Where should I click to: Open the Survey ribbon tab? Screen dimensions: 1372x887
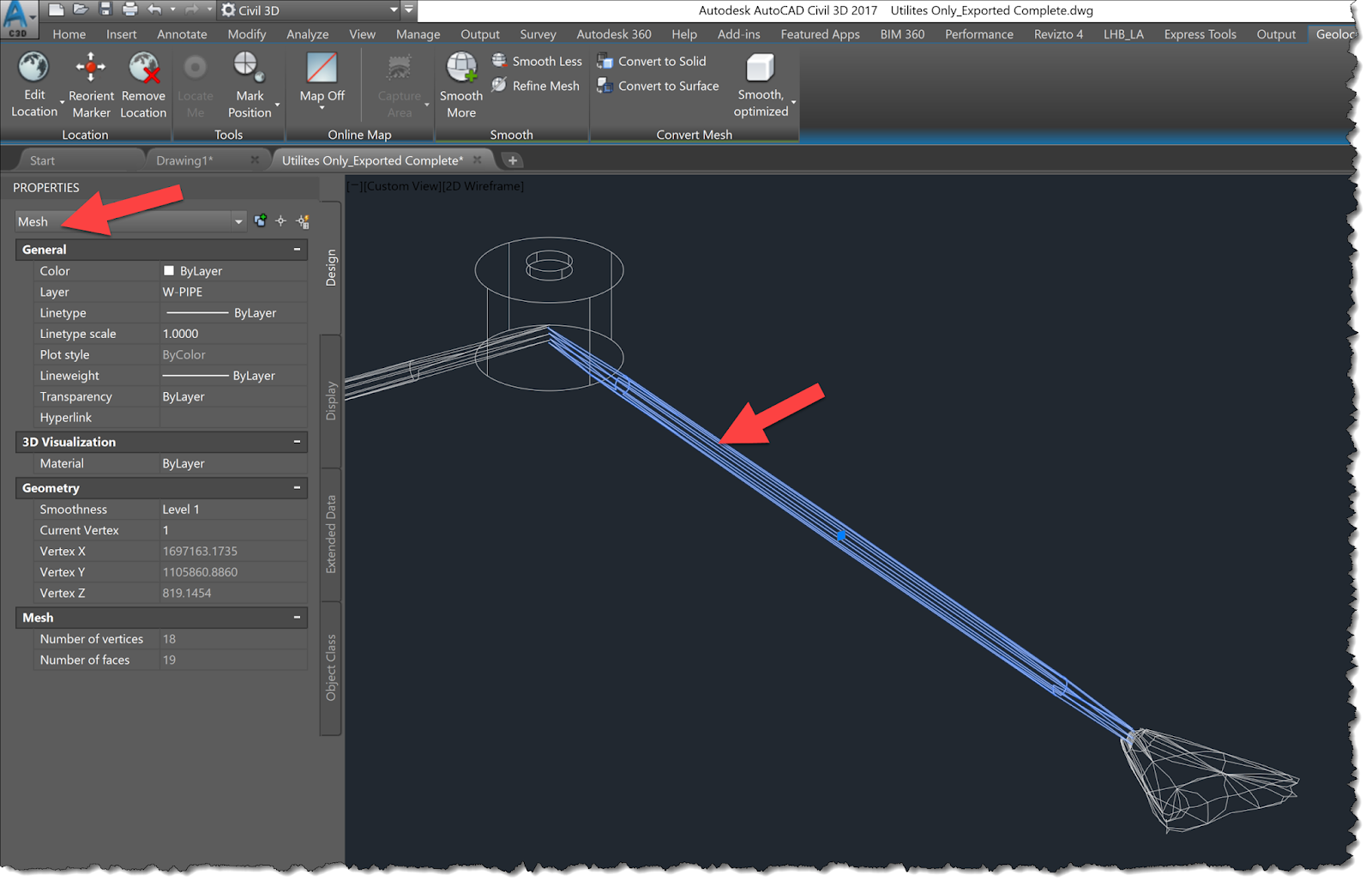coord(538,34)
